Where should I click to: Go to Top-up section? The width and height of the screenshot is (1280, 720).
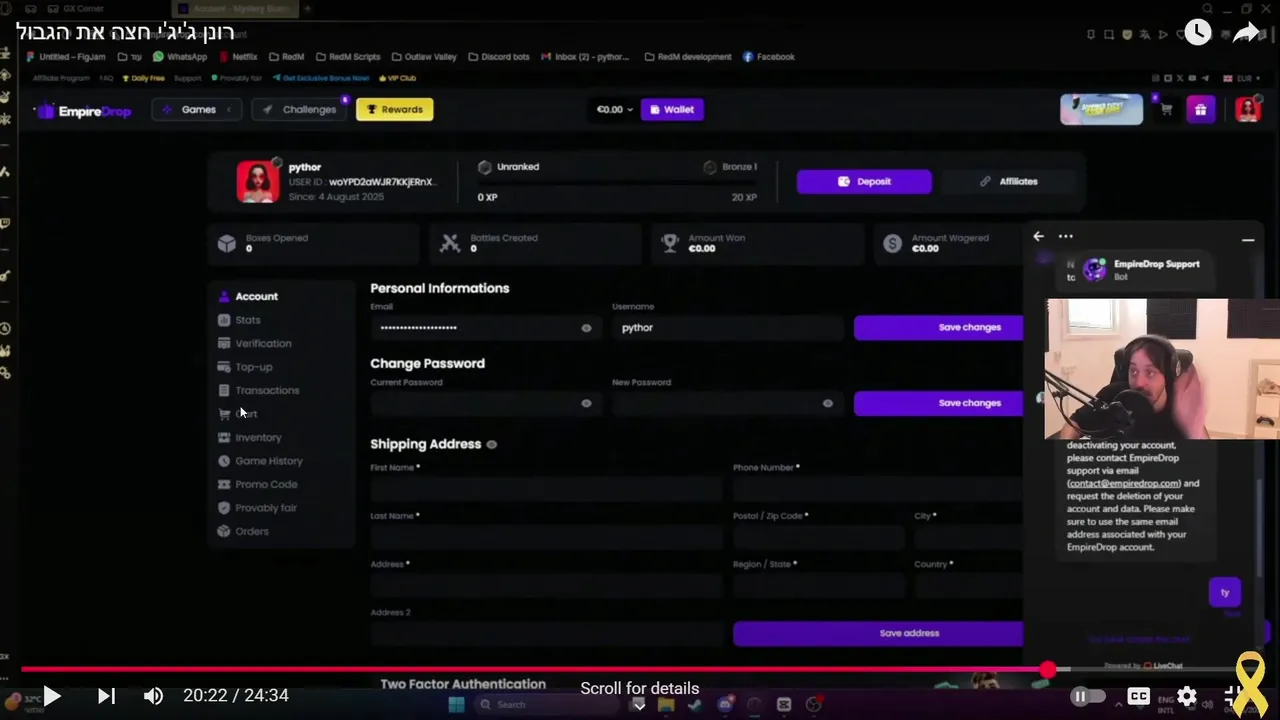coord(253,367)
